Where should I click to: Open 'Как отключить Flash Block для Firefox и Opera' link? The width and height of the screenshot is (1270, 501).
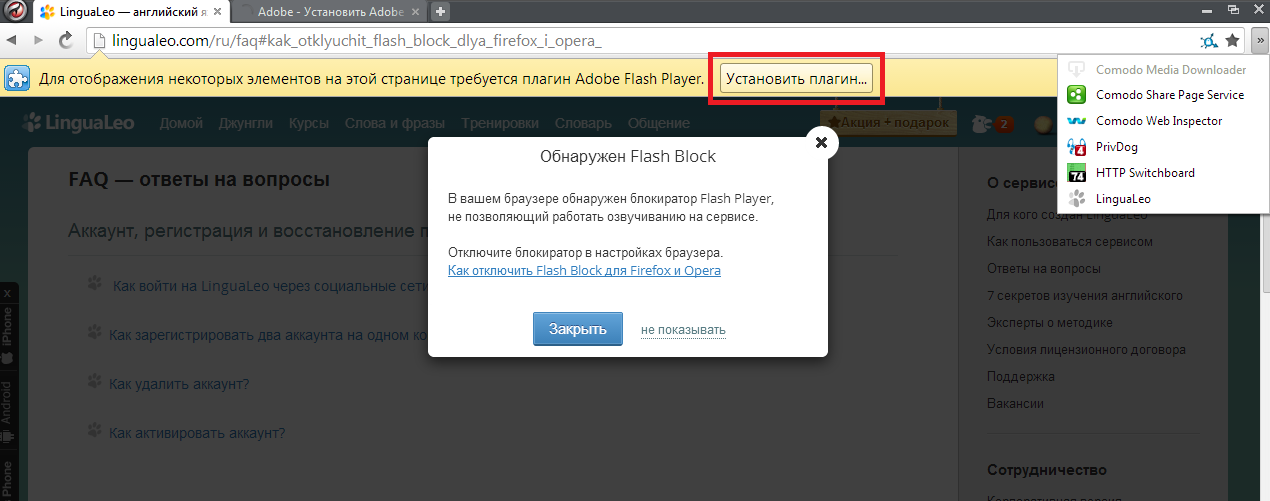point(584,270)
